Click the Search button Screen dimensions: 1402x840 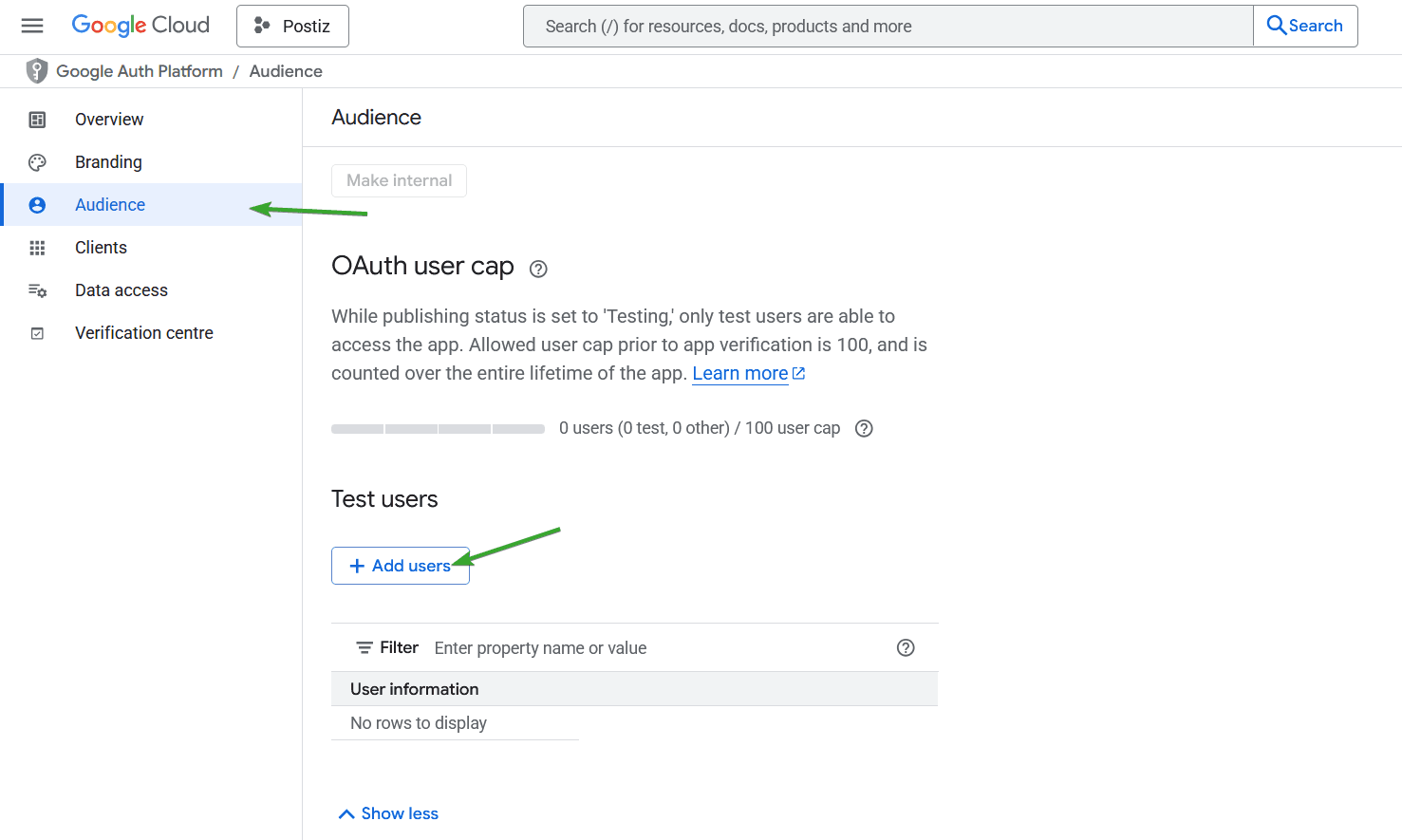pyautogui.click(x=1305, y=26)
